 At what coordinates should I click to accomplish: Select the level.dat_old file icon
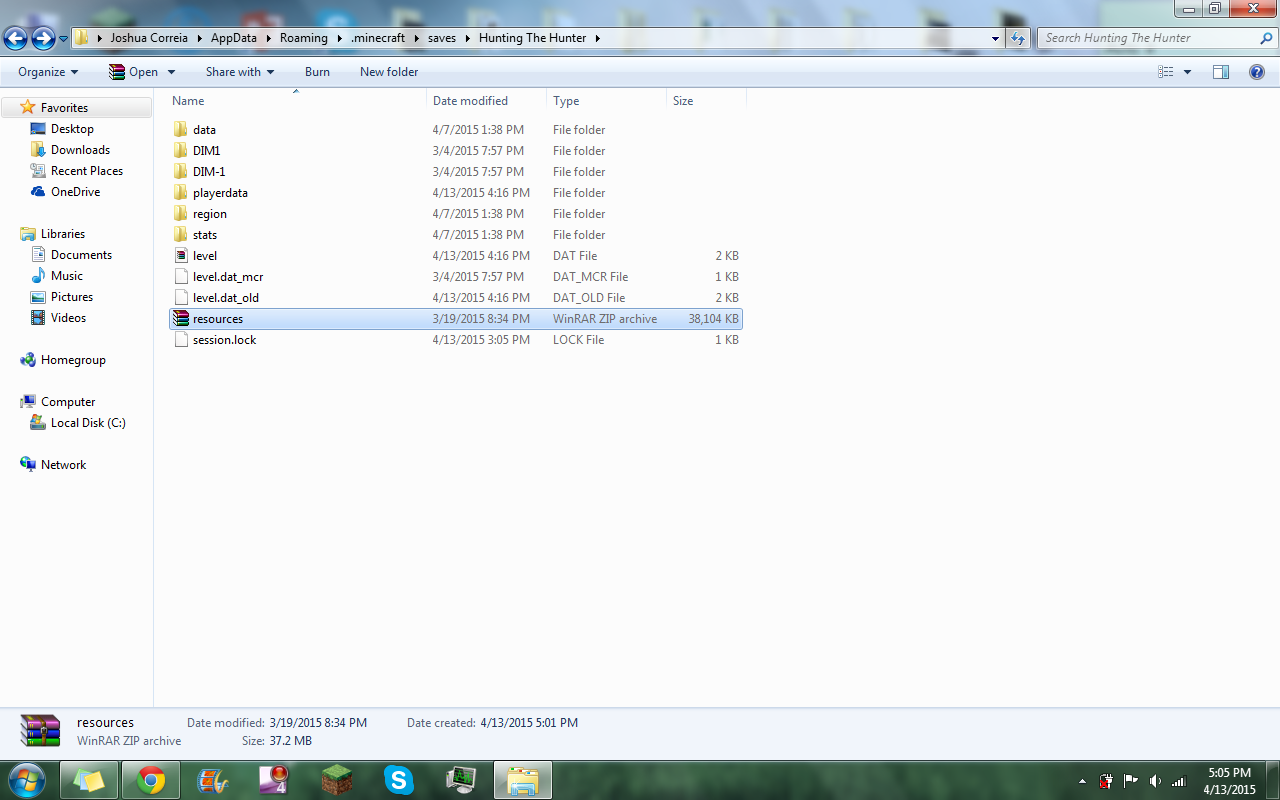pos(180,298)
